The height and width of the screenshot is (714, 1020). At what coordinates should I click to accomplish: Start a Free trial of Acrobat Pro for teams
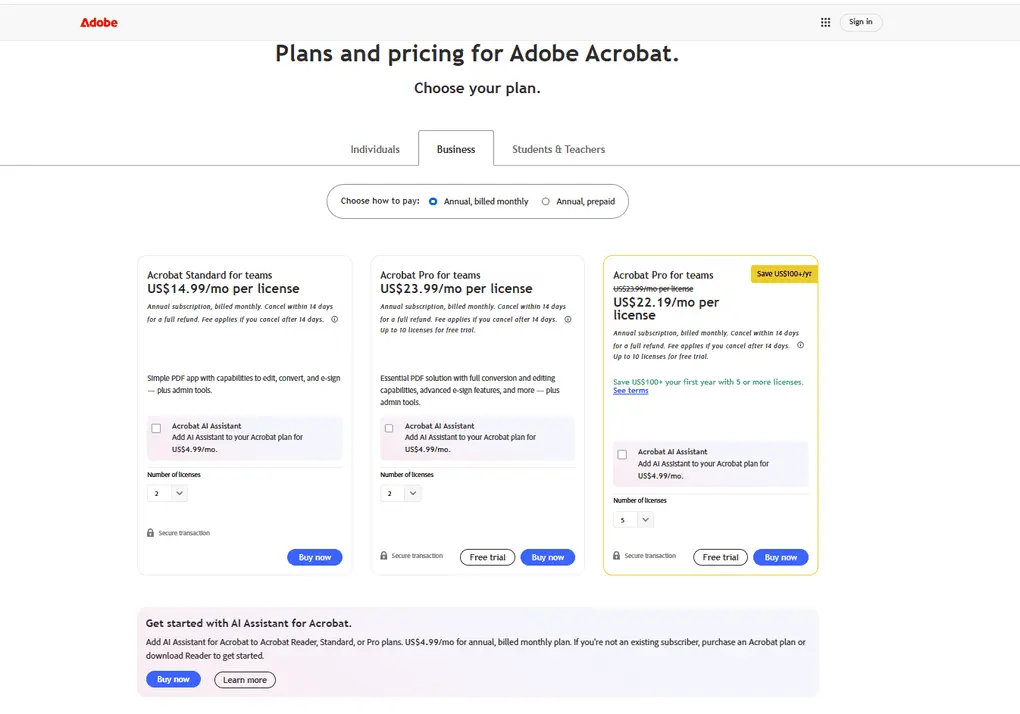487,557
